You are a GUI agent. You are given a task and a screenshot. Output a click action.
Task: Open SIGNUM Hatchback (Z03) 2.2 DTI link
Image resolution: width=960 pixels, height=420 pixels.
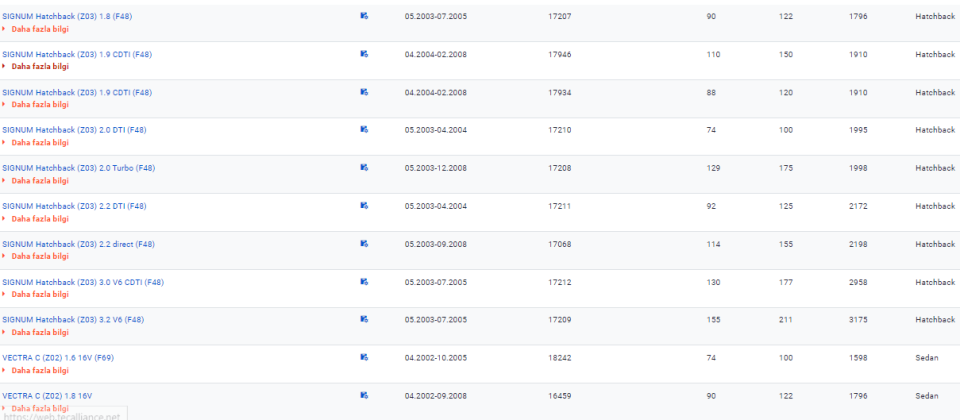(x=75, y=206)
